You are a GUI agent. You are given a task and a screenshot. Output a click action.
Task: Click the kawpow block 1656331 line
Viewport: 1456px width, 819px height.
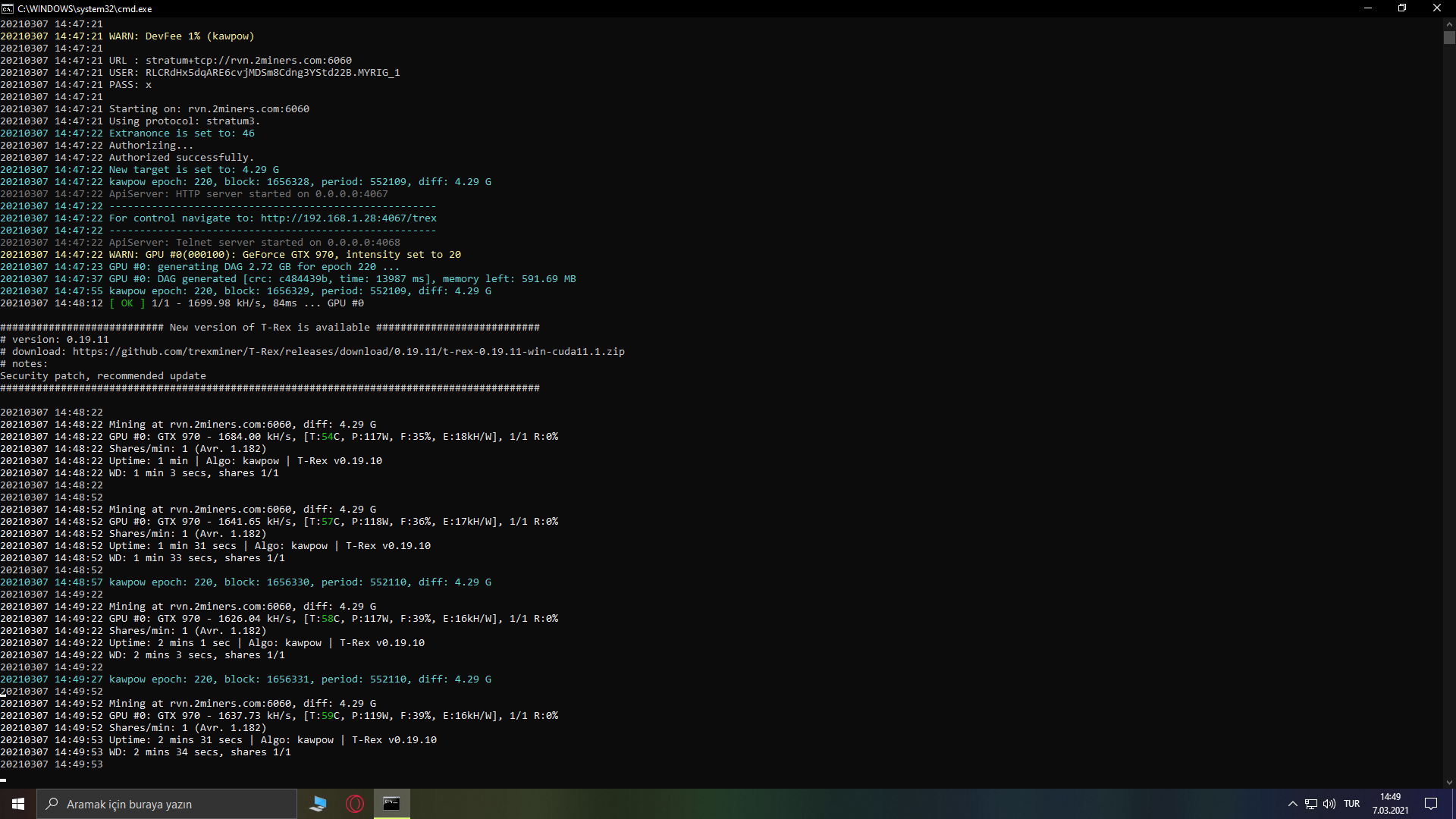[246, 679]
